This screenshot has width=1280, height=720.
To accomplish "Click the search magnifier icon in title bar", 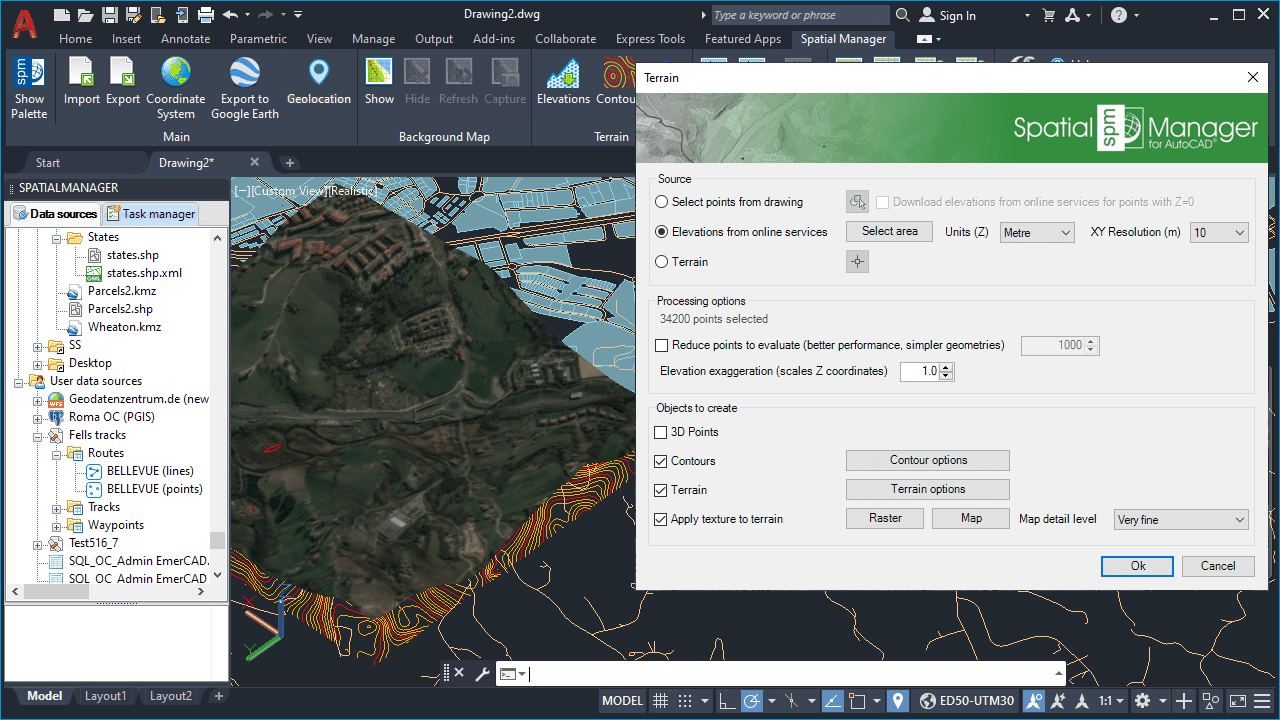I will click(903, 15).
